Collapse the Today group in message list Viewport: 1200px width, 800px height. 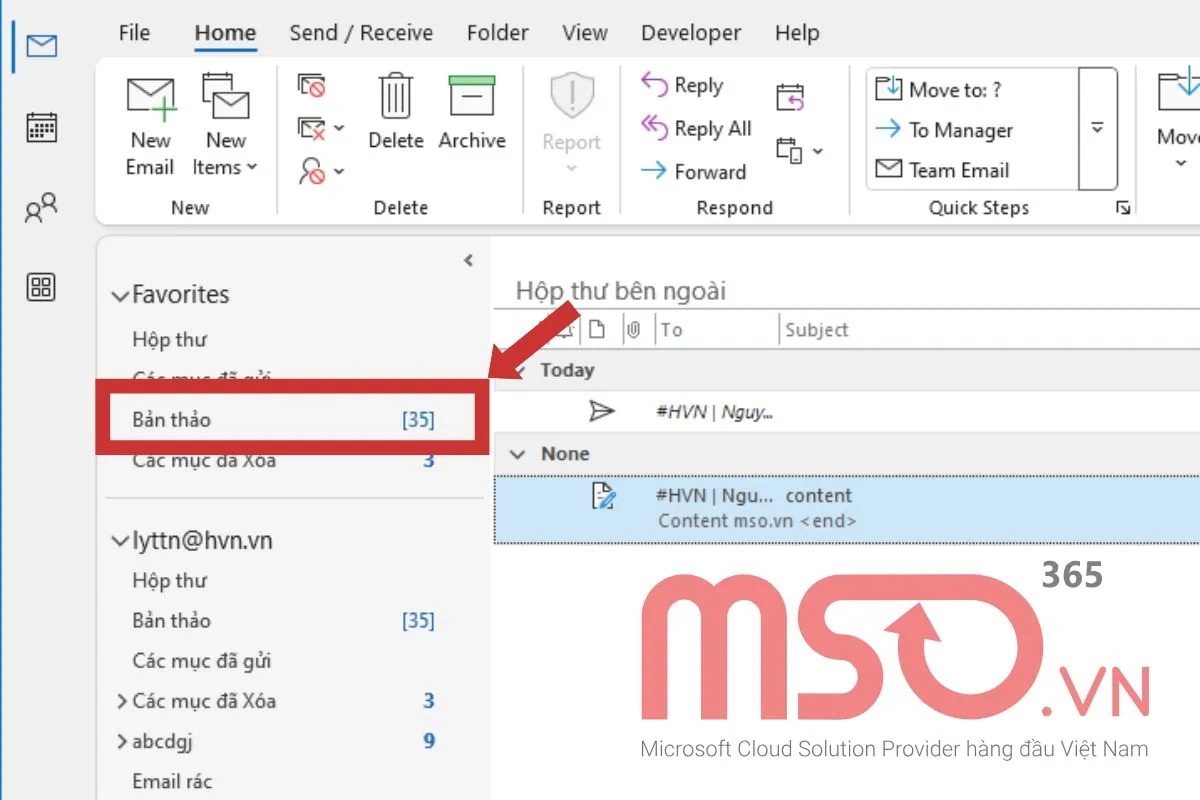point(519,370)
